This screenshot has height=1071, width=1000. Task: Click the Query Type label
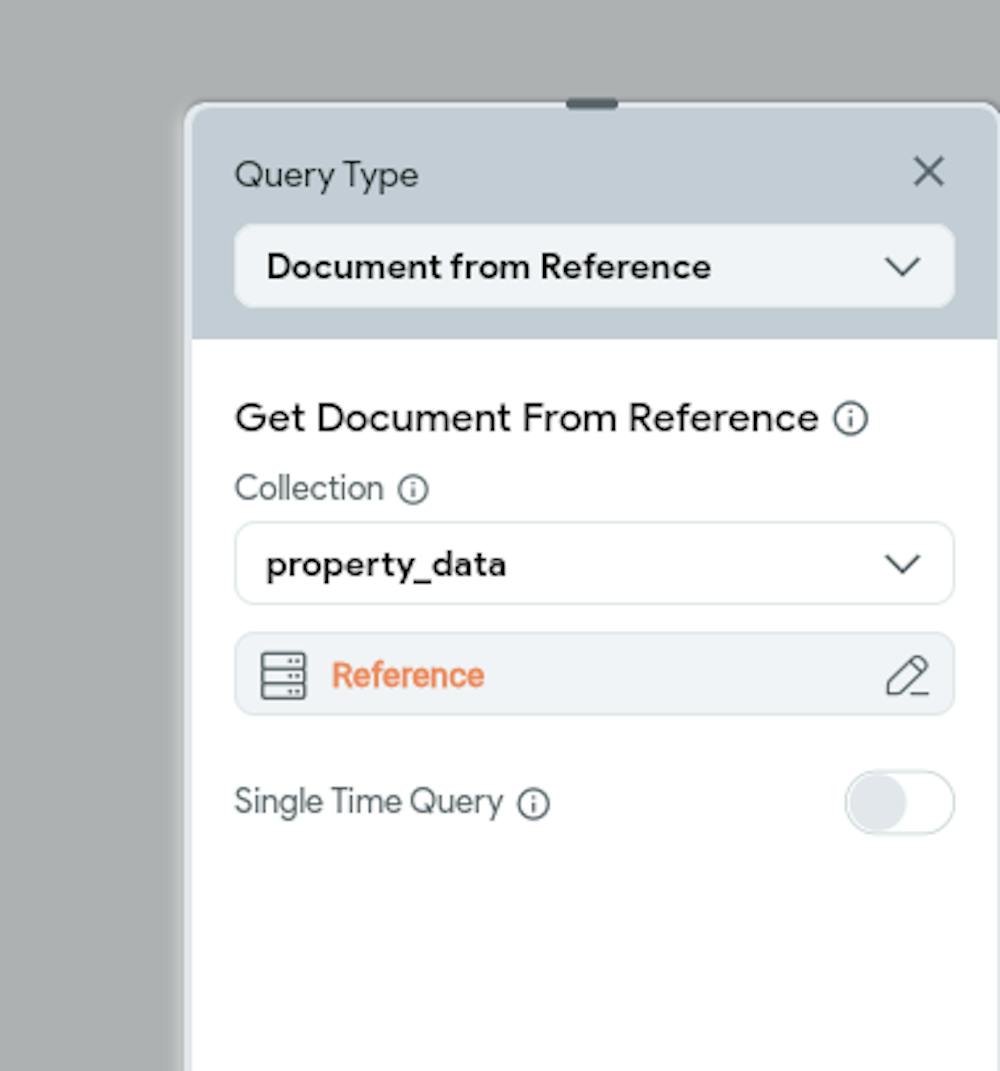[326, 175]
